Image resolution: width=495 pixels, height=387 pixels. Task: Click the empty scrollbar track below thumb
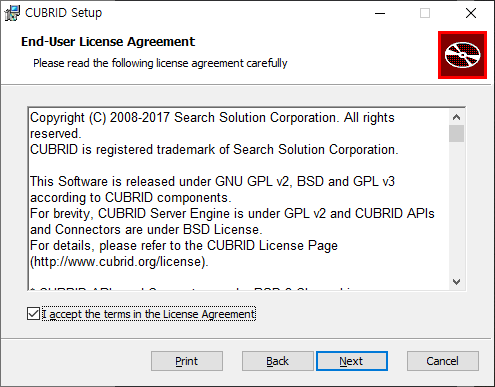point(456,208)
